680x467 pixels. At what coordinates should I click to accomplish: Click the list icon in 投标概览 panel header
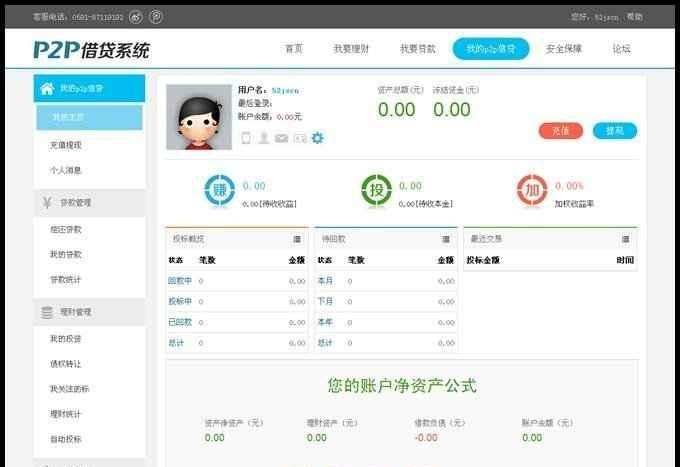pyautogui.click(x=297, y=239)
